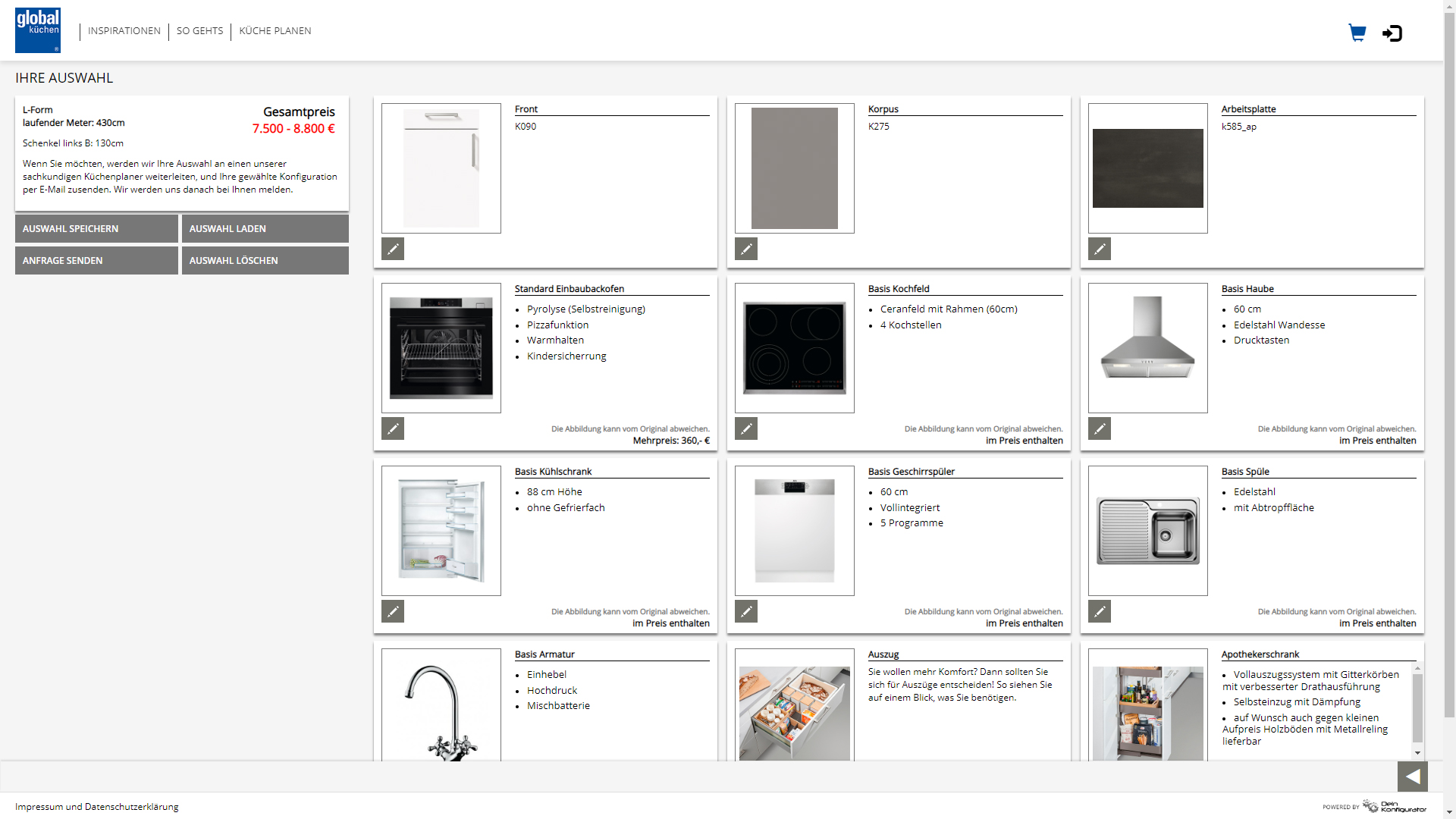
Task: Edit the Basis Haube choice
Action: tap(1100, 428)
